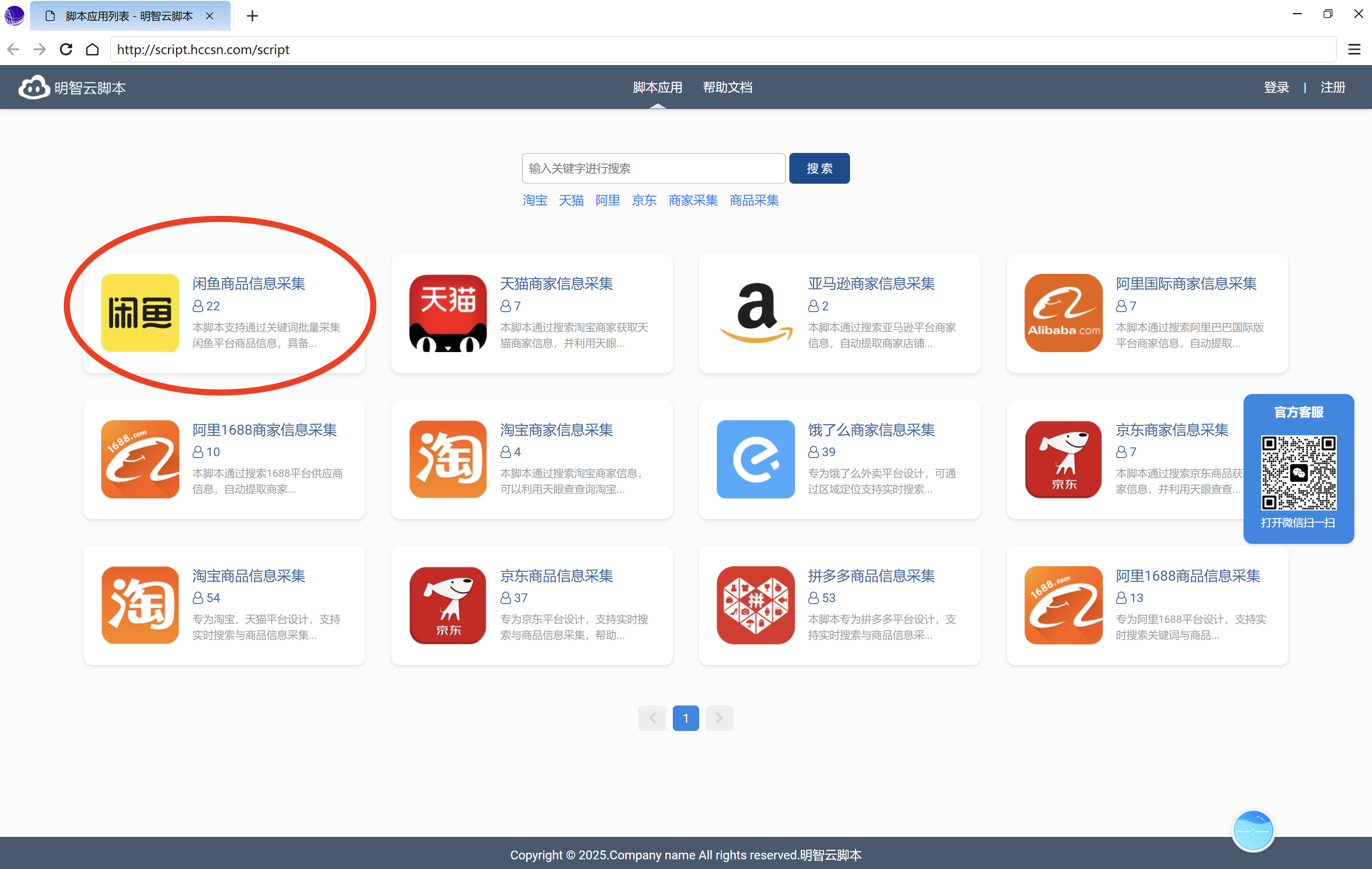Image resolution: width=1372 pixels, height=869 pixels.
Task: Click the Amazon logo icon
Action: coord(756,313)
